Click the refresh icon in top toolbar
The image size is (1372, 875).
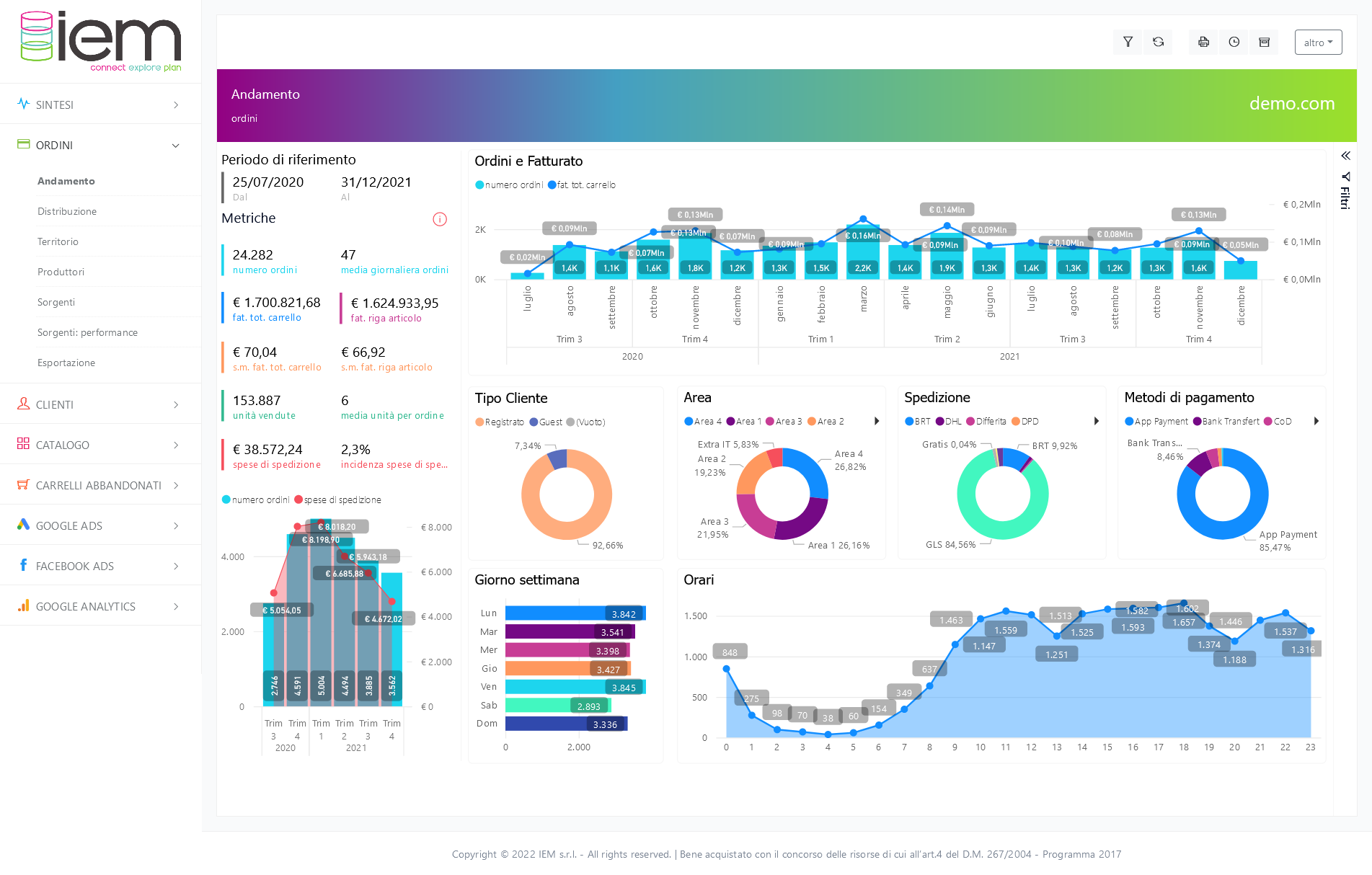click(1158, 43)
